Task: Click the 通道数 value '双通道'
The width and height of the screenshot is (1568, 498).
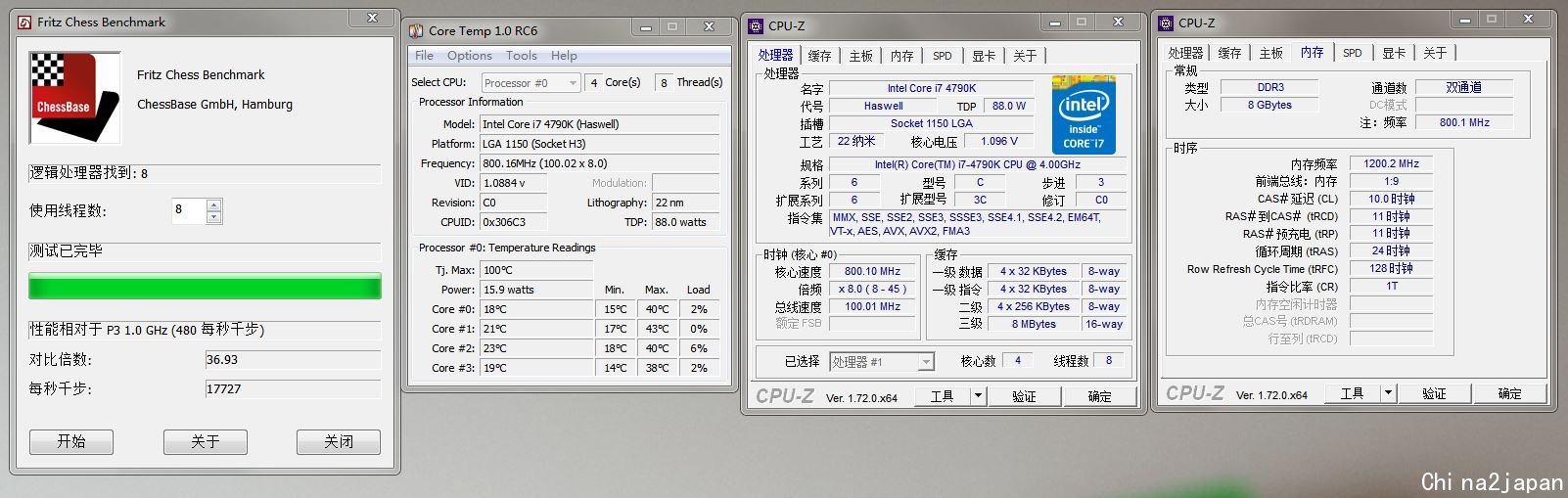Action: 1464,87
